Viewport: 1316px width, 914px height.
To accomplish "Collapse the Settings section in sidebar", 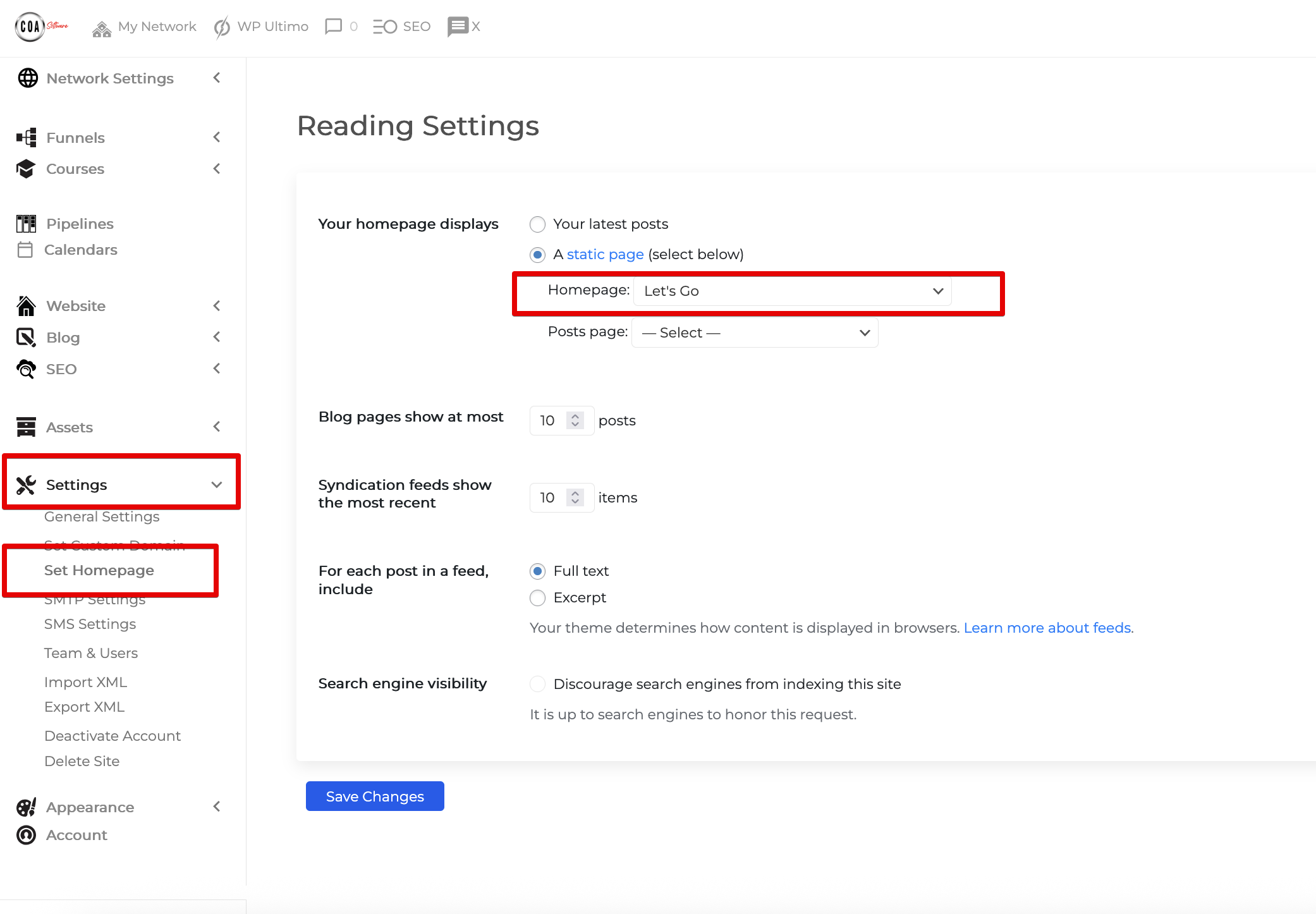I will (x=216, y=484).
